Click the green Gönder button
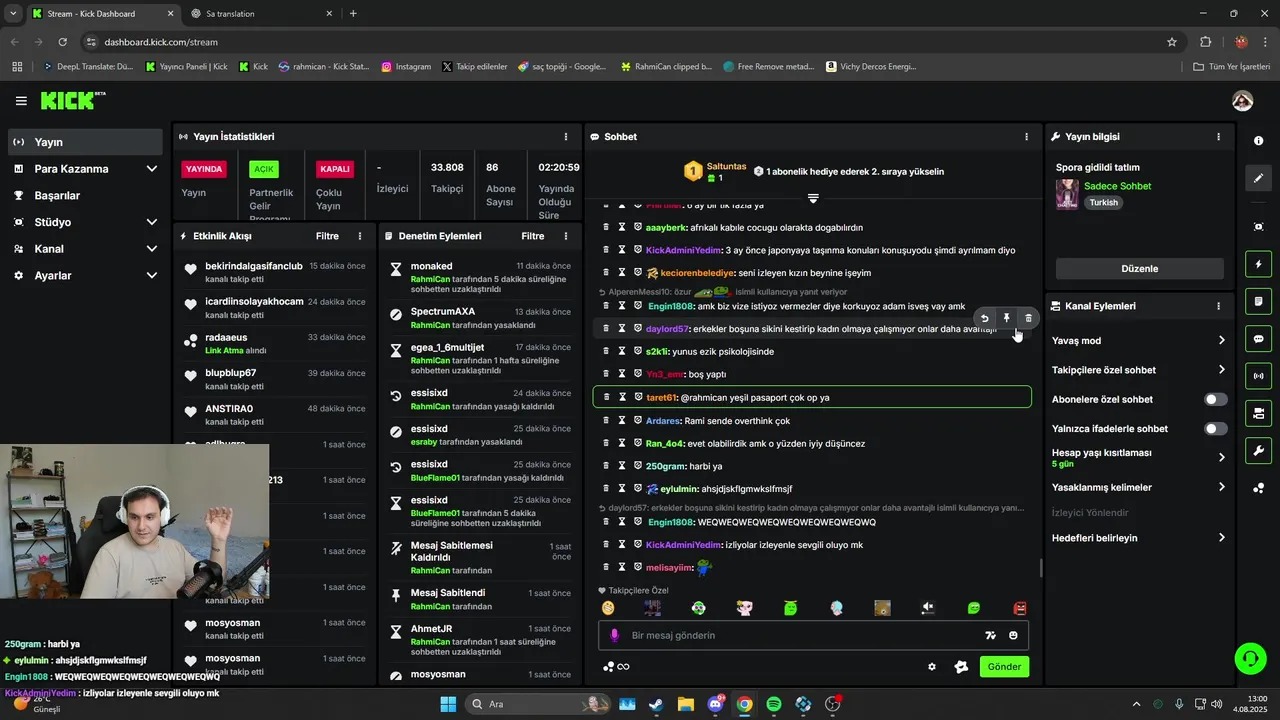This screenshot has height=720, width=1280. [1004, 667]
